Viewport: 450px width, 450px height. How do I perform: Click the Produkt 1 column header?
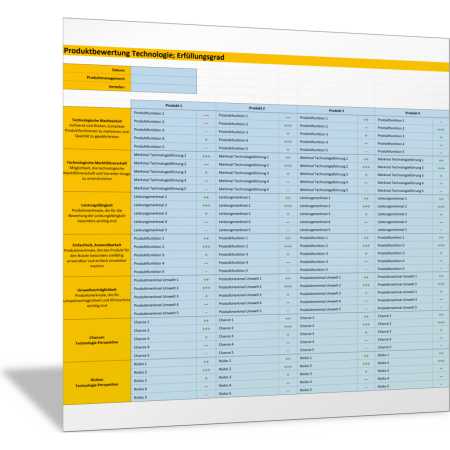173,105
